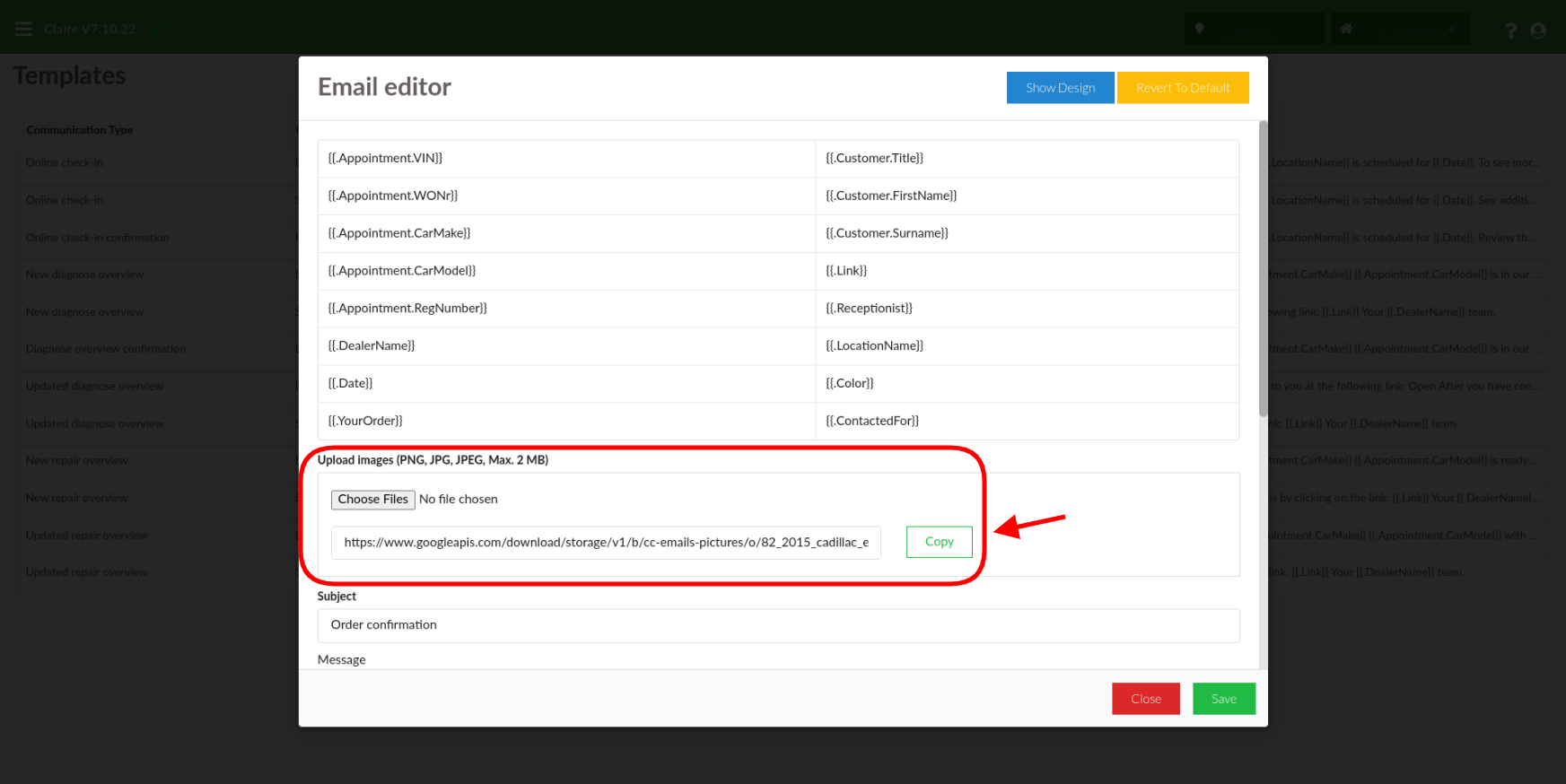This screenshot has height=784, width=1566.
Task: Open the hamburger menu in top bar
Action: (x=24, y=29)
